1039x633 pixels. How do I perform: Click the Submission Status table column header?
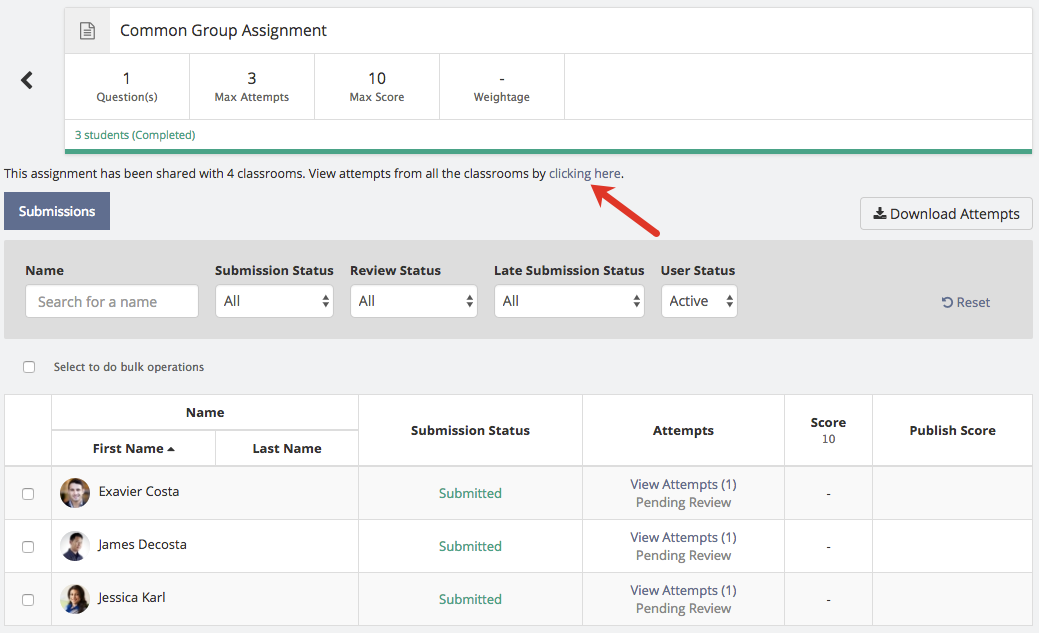click(x=470, y=431)
